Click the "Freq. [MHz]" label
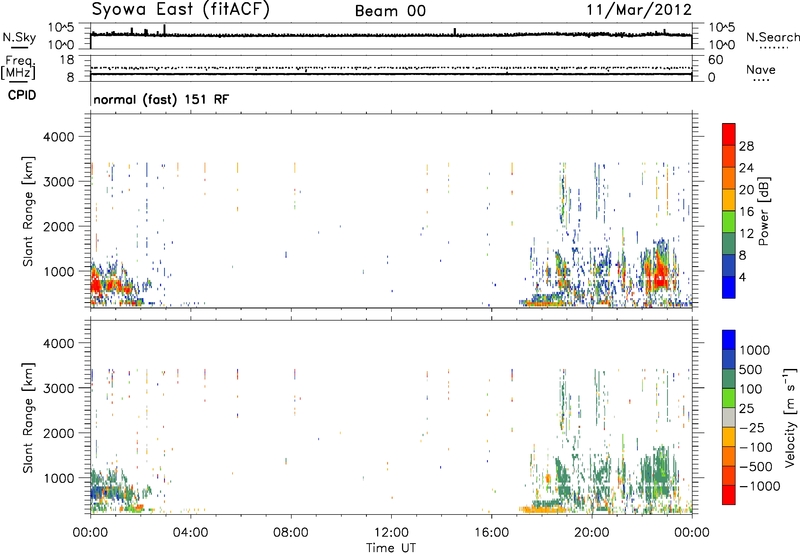 coord(18,67)
